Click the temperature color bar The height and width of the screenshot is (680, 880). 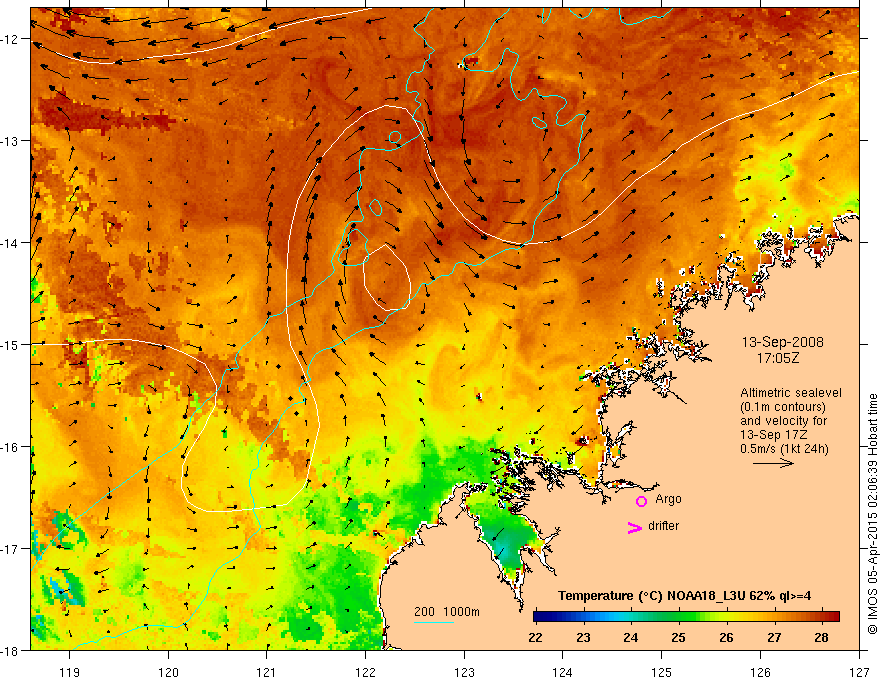[686, 616]
